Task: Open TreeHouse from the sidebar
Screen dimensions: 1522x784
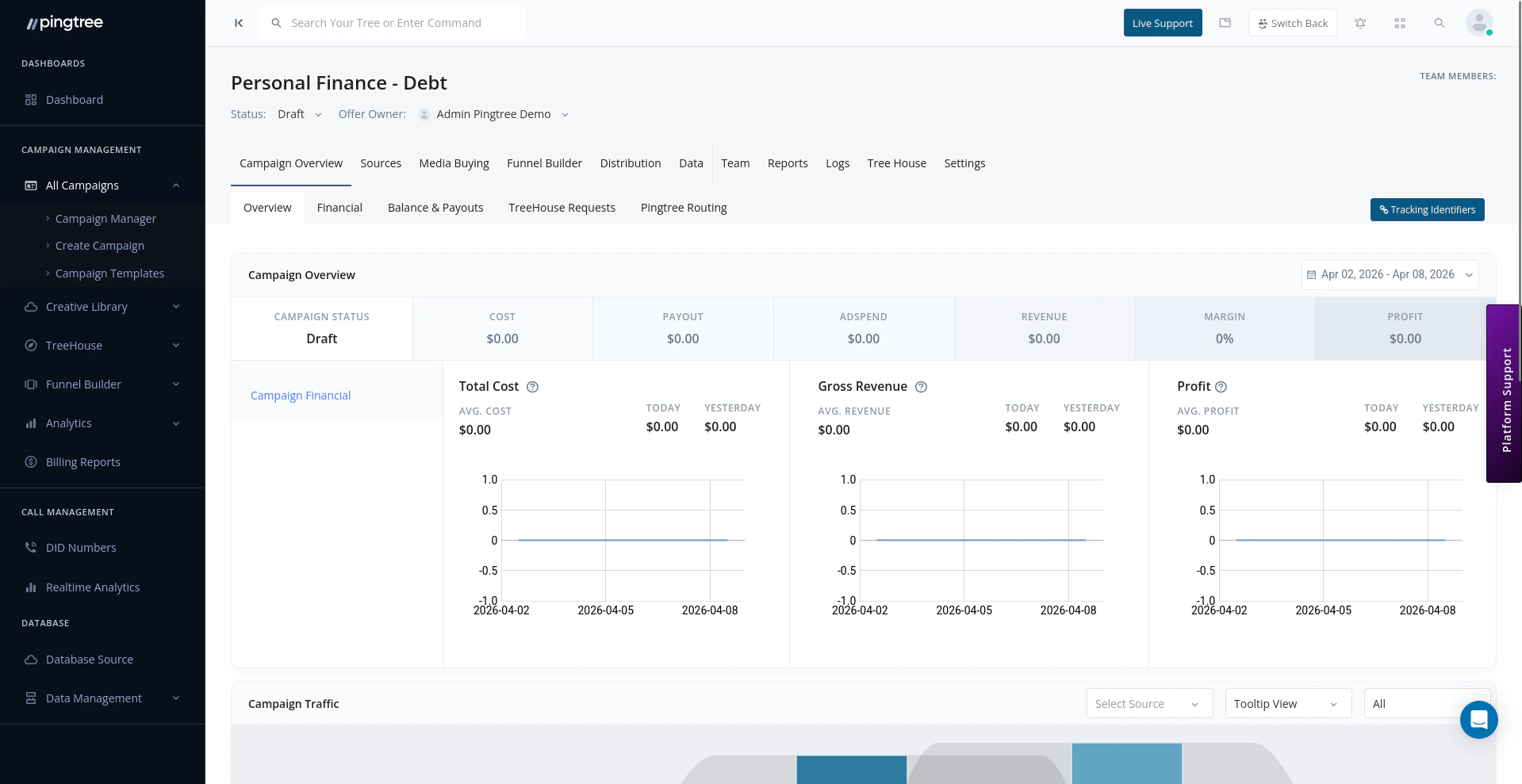Action: tap(74, 345)
